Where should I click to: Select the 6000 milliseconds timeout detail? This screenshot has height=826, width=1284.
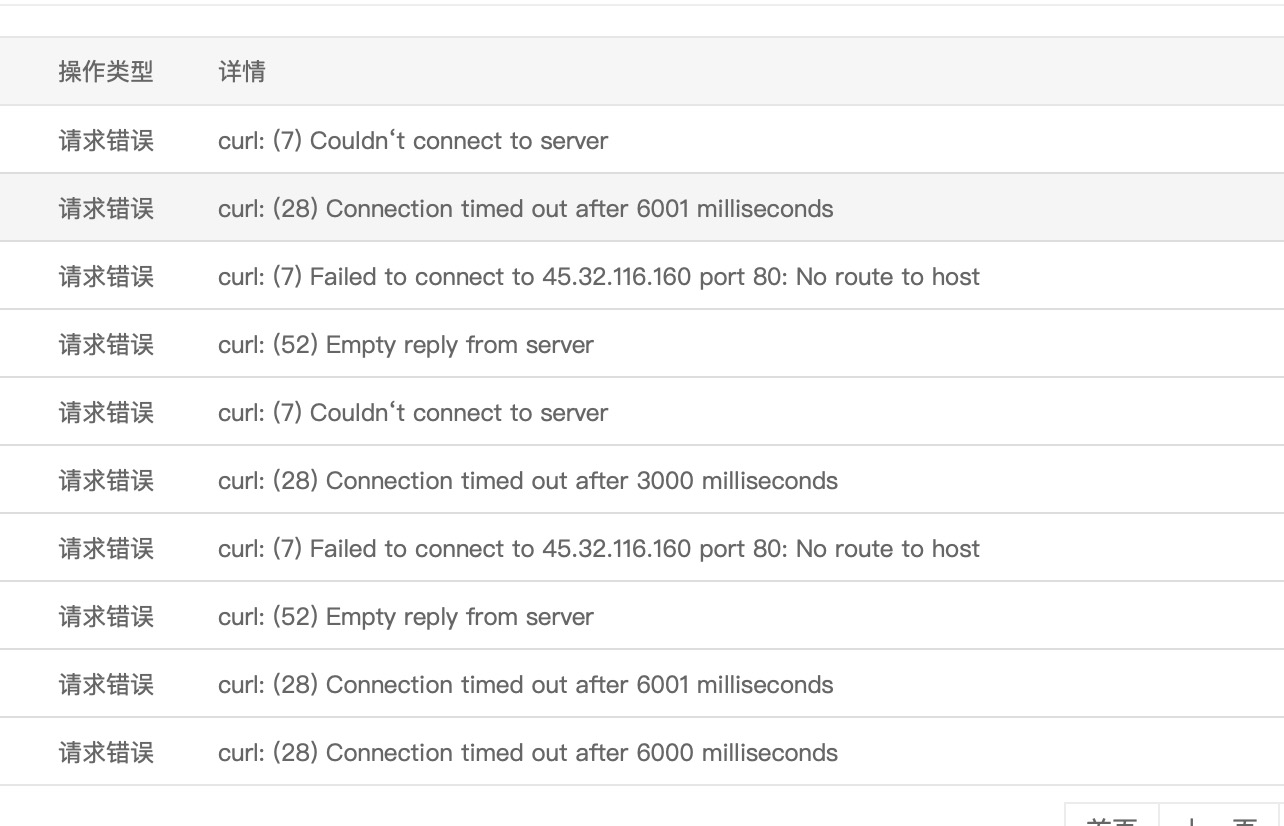click(527, 753)
